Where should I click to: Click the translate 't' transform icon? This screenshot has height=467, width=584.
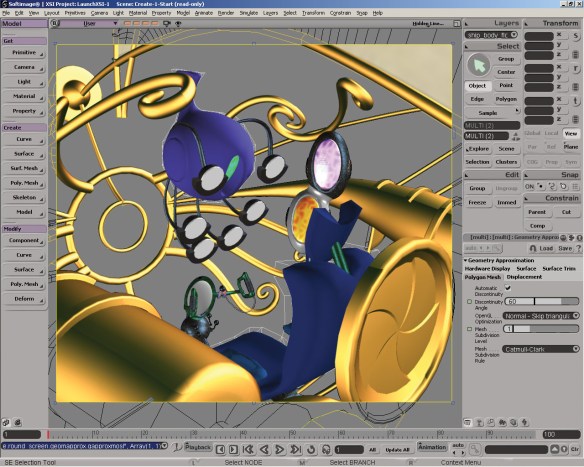pos(576,101)
